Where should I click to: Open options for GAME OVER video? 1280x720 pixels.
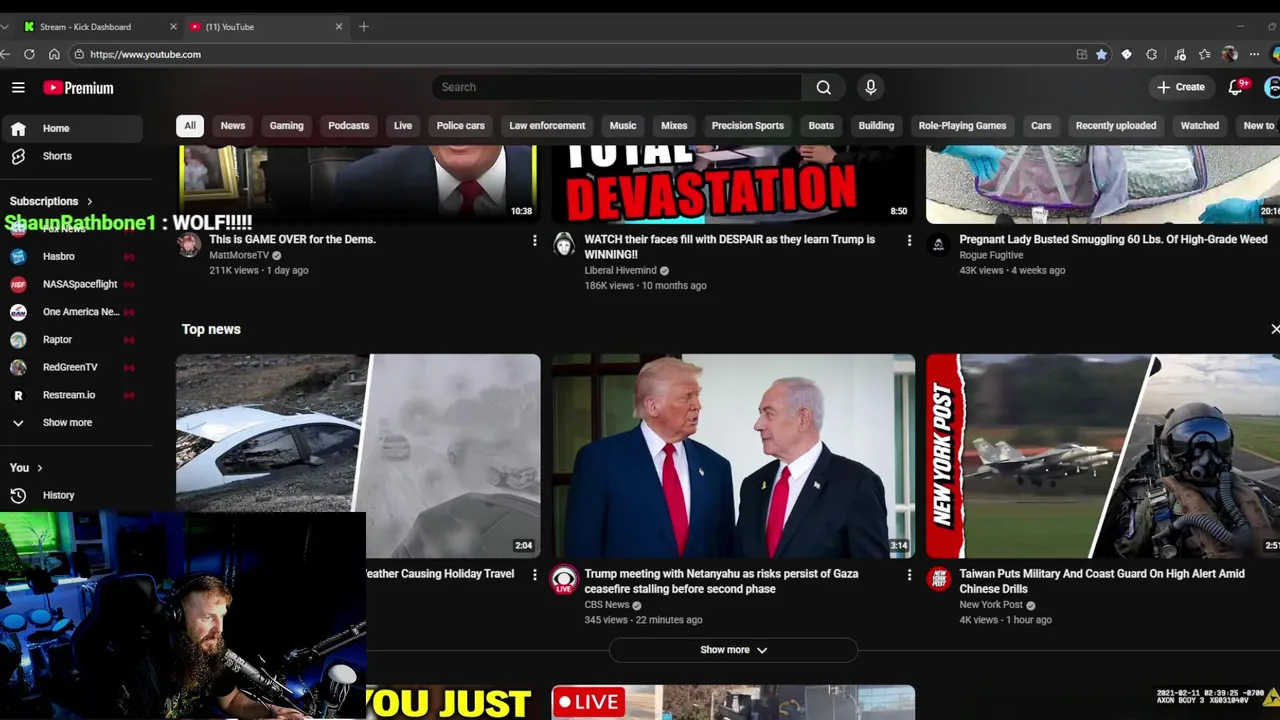pyautogui.click(x=534, y=241)
